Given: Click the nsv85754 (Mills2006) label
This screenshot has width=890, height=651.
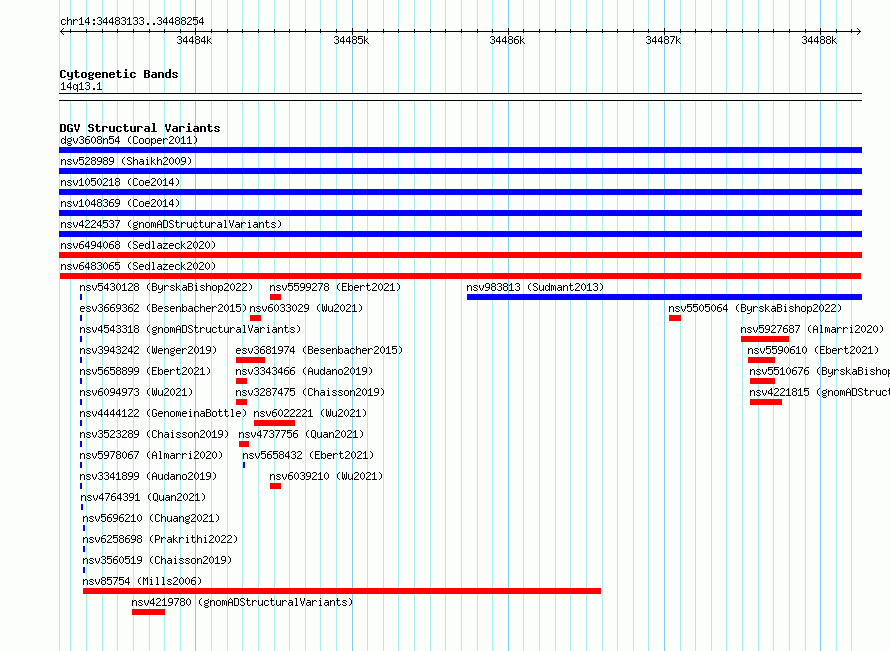Looking at the screenshot, I should coord(142,581).
